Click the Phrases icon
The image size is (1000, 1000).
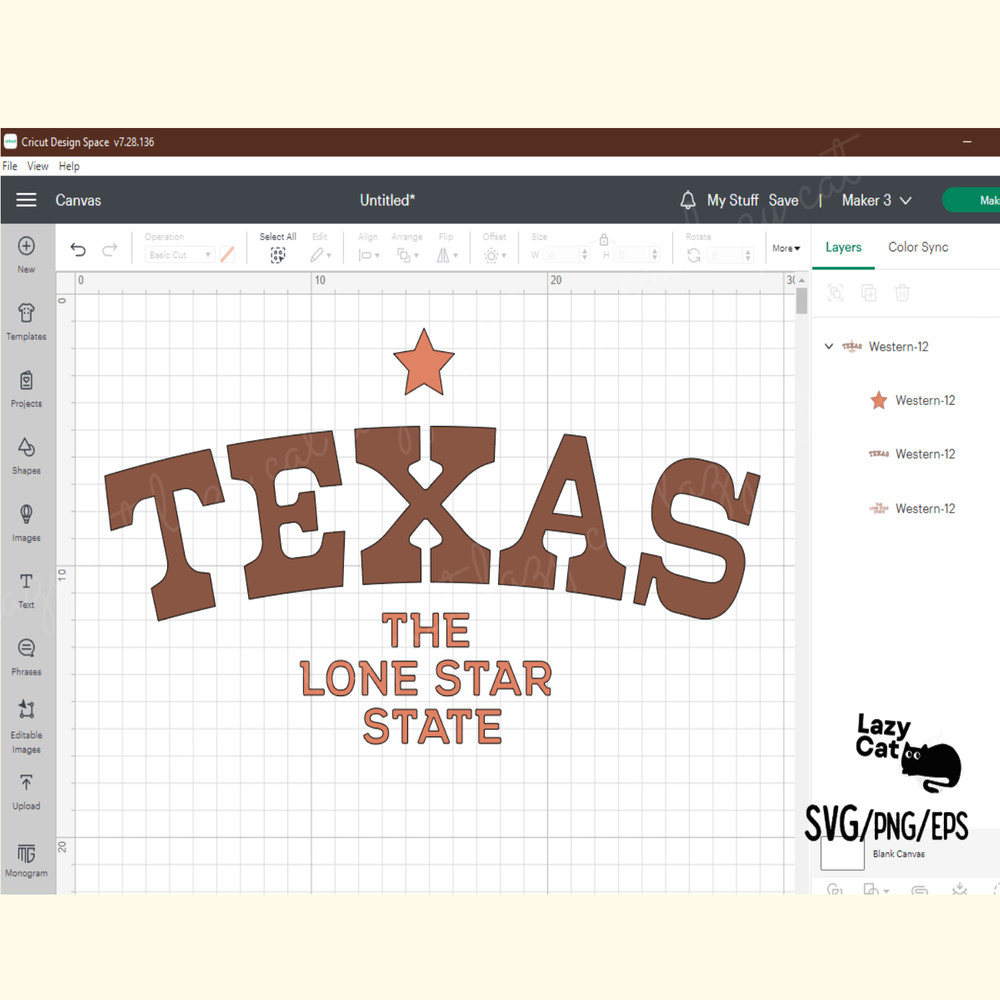point(26,655)
